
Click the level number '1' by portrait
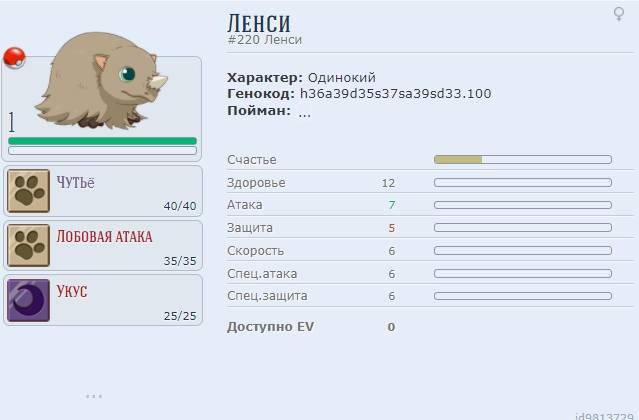12,122
